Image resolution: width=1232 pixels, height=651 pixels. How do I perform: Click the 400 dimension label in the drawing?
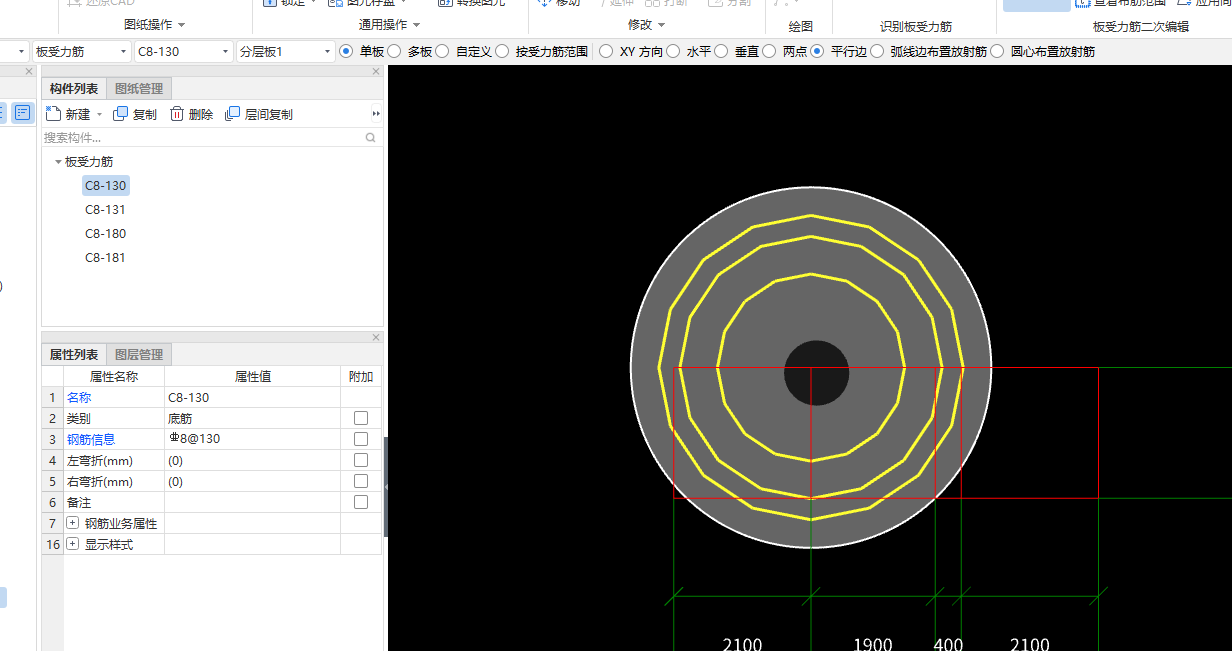coord(948,643)
